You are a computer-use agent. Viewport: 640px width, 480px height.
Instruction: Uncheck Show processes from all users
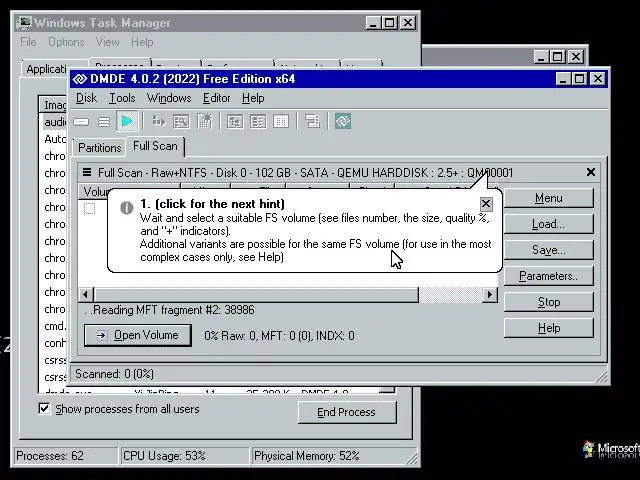[44, 409]
